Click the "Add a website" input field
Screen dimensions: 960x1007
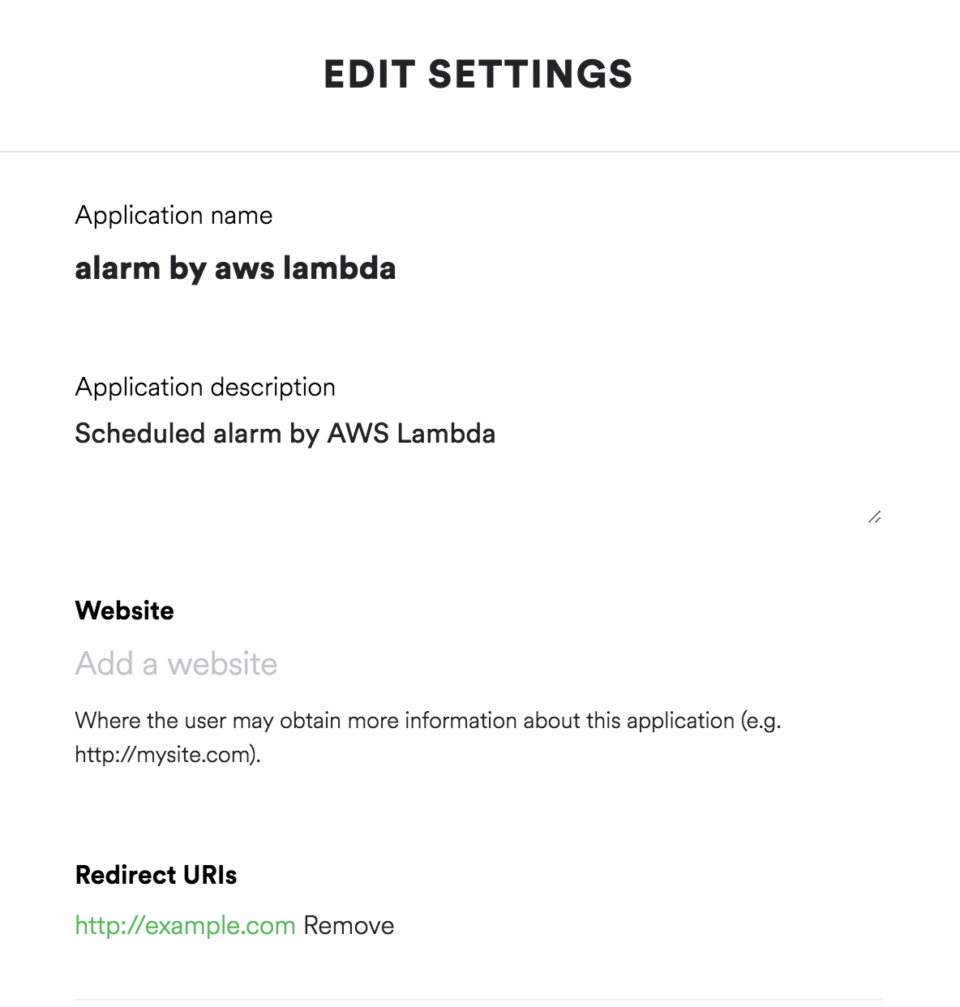click(x=300, y=663)
